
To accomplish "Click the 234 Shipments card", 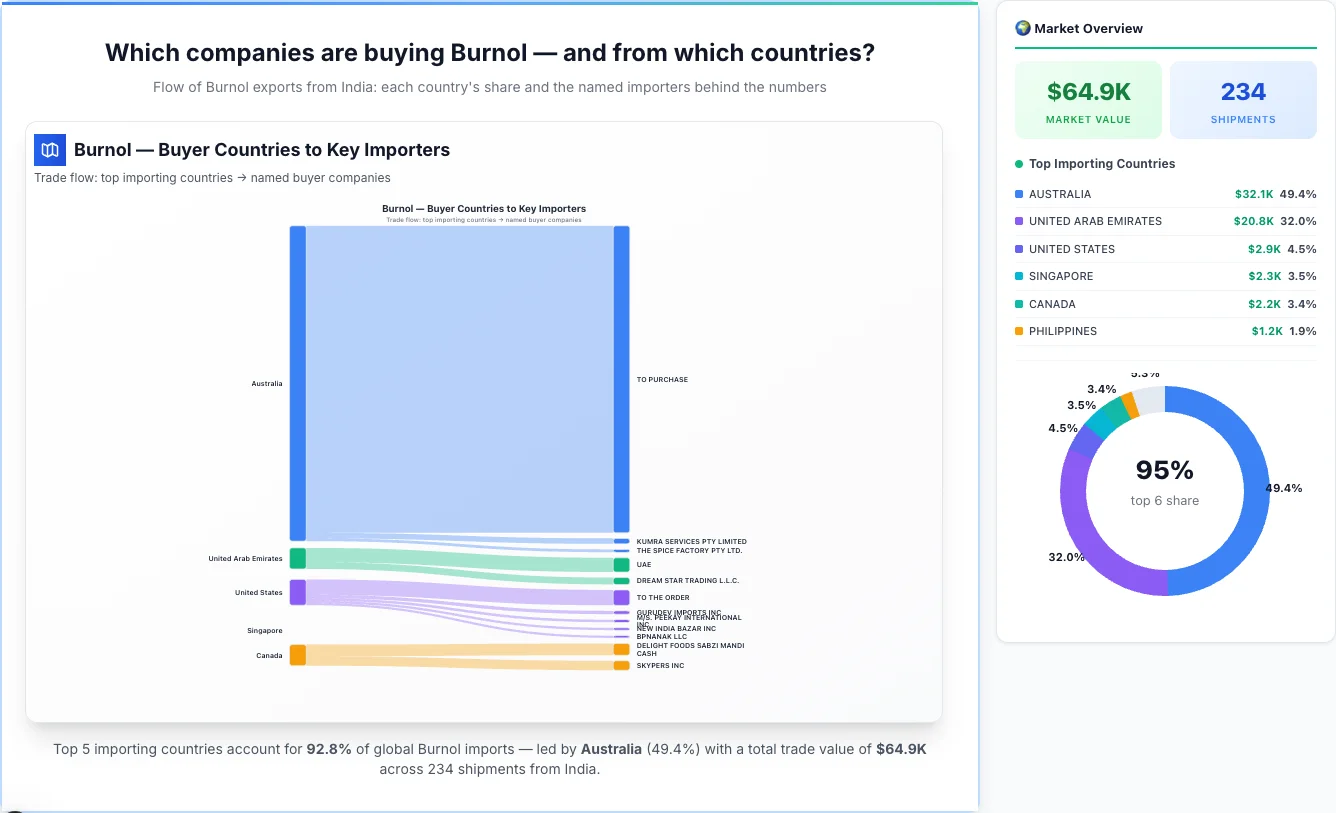I will point(1243,99).
